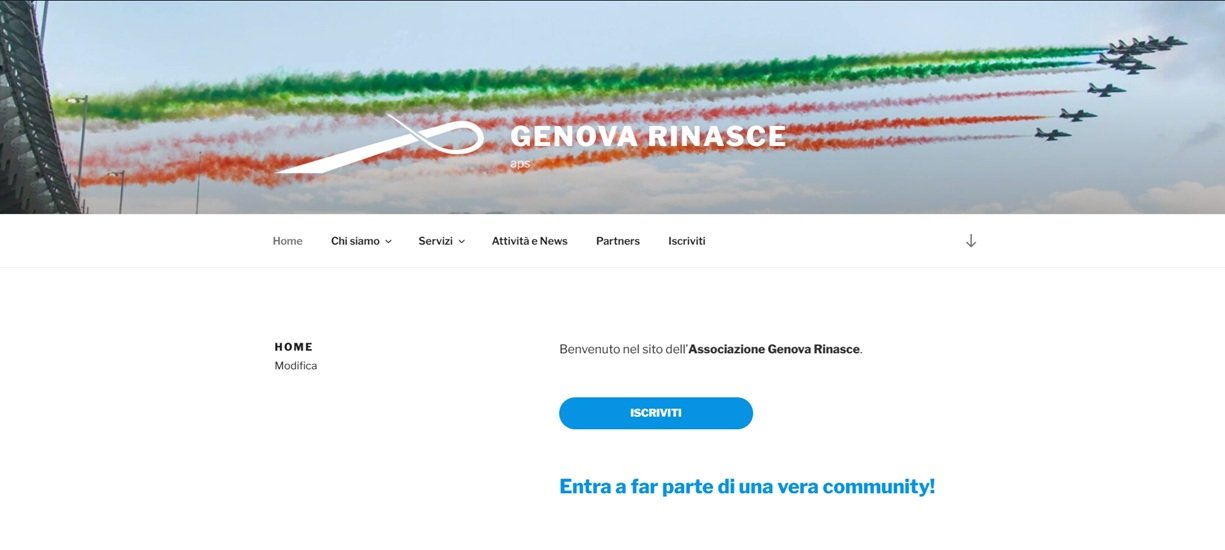Click the bold Associazione Genova Rinasce text

(x=774, y=349)
